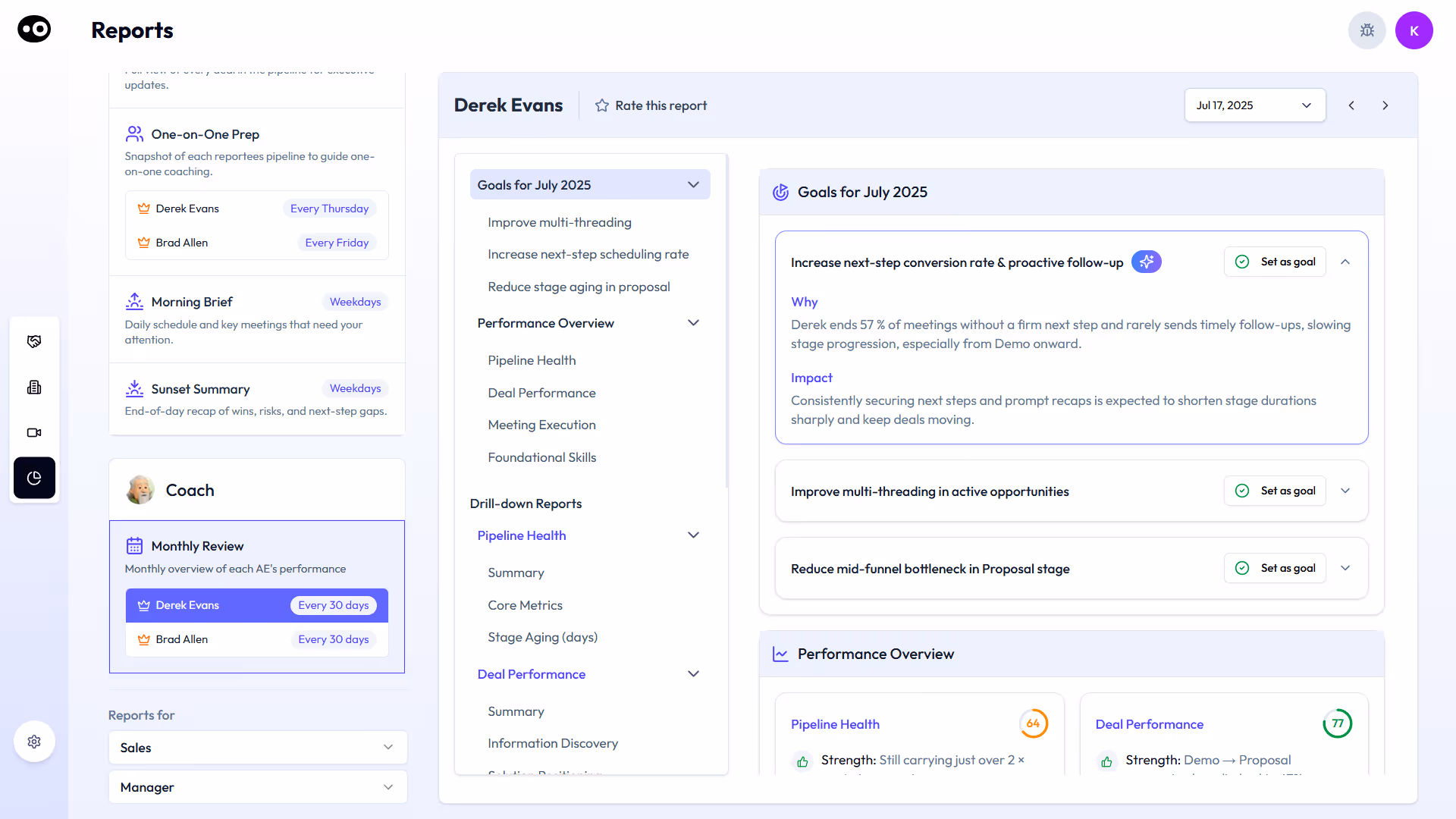Open the Jul 17, 2025 date dropdown

point(1254,105)
